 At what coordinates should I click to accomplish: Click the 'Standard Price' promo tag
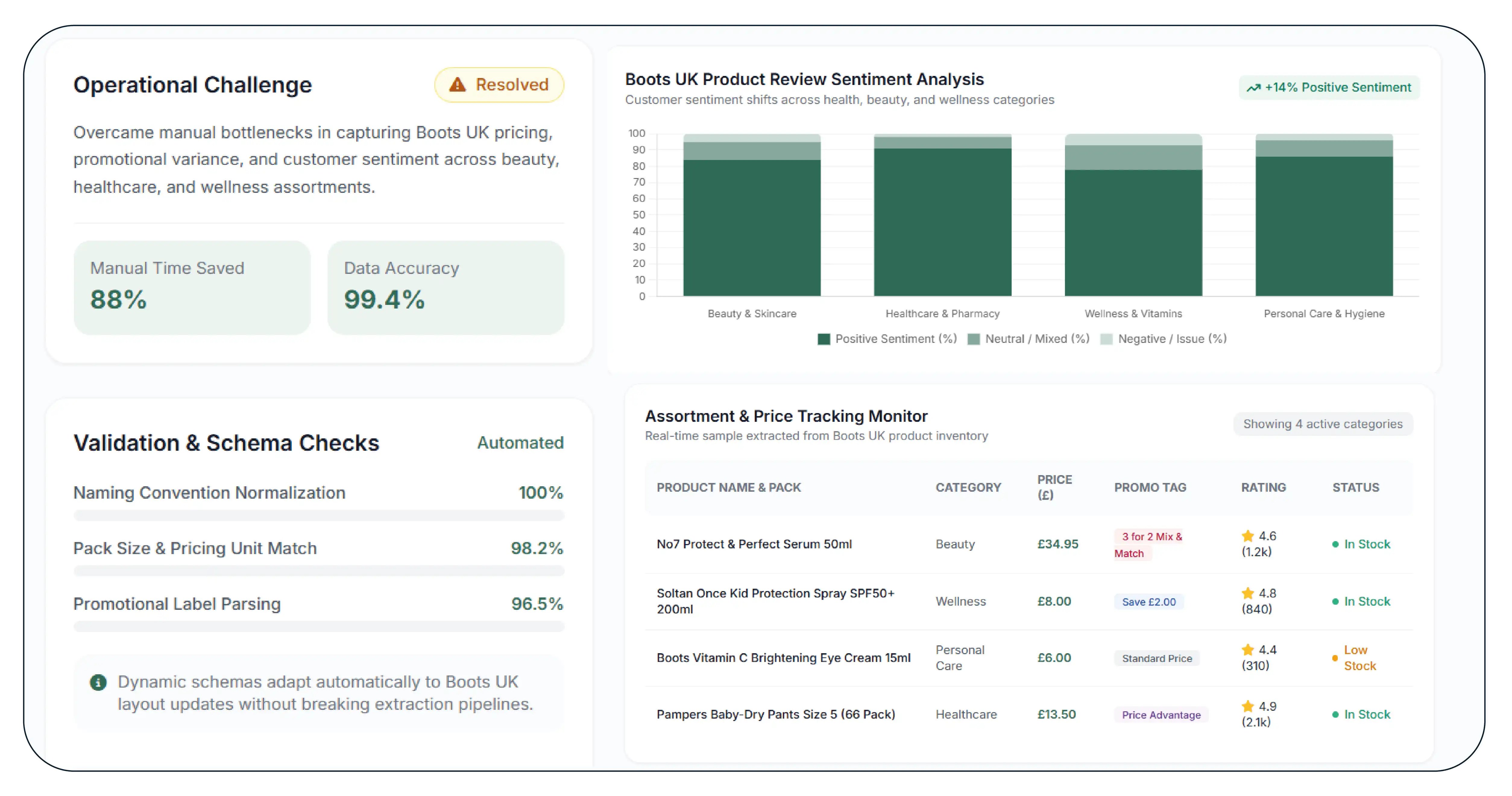pyautogui.click(x=1157, y=658)
